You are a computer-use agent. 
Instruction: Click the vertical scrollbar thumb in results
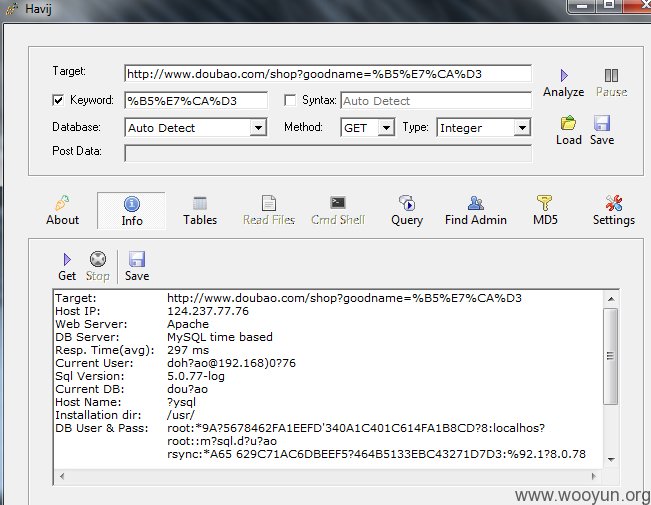click(x=611, y=356)
